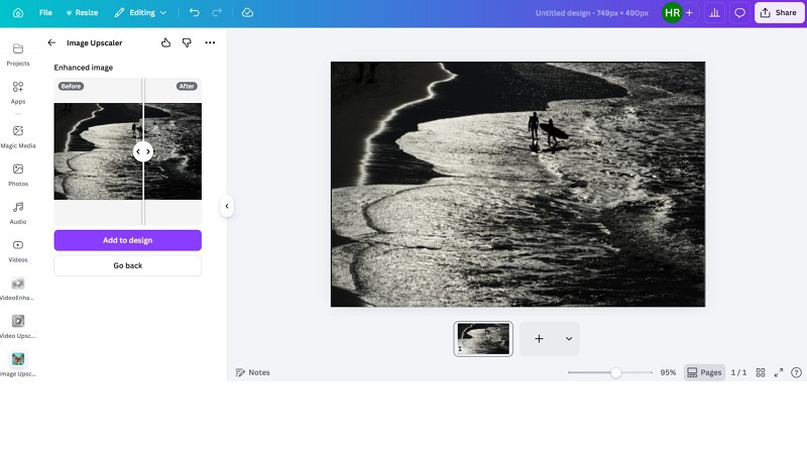This screenshot has height=450, width=807.
Task: Open Photos in the sidebar
Action: 18,175
